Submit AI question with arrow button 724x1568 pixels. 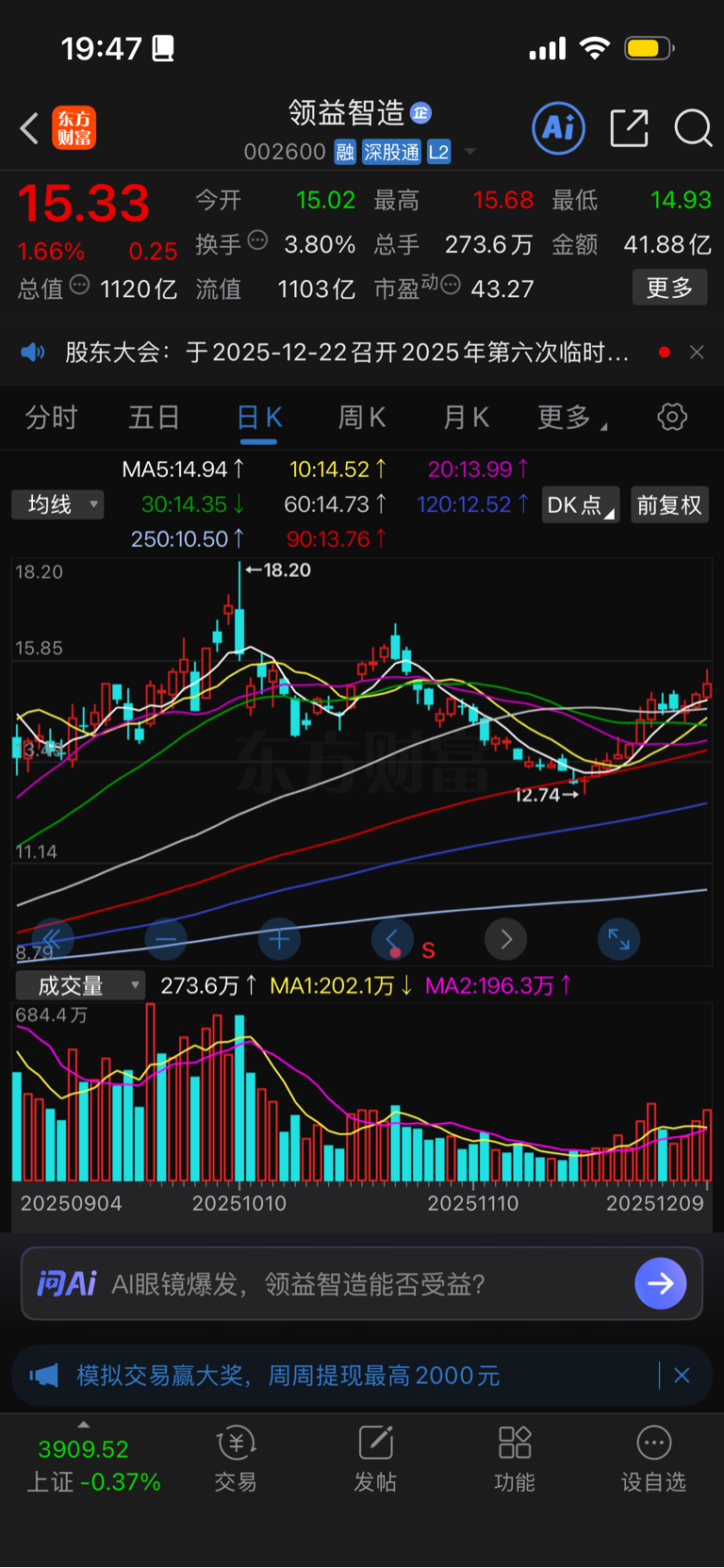[x=661, y=1283]
